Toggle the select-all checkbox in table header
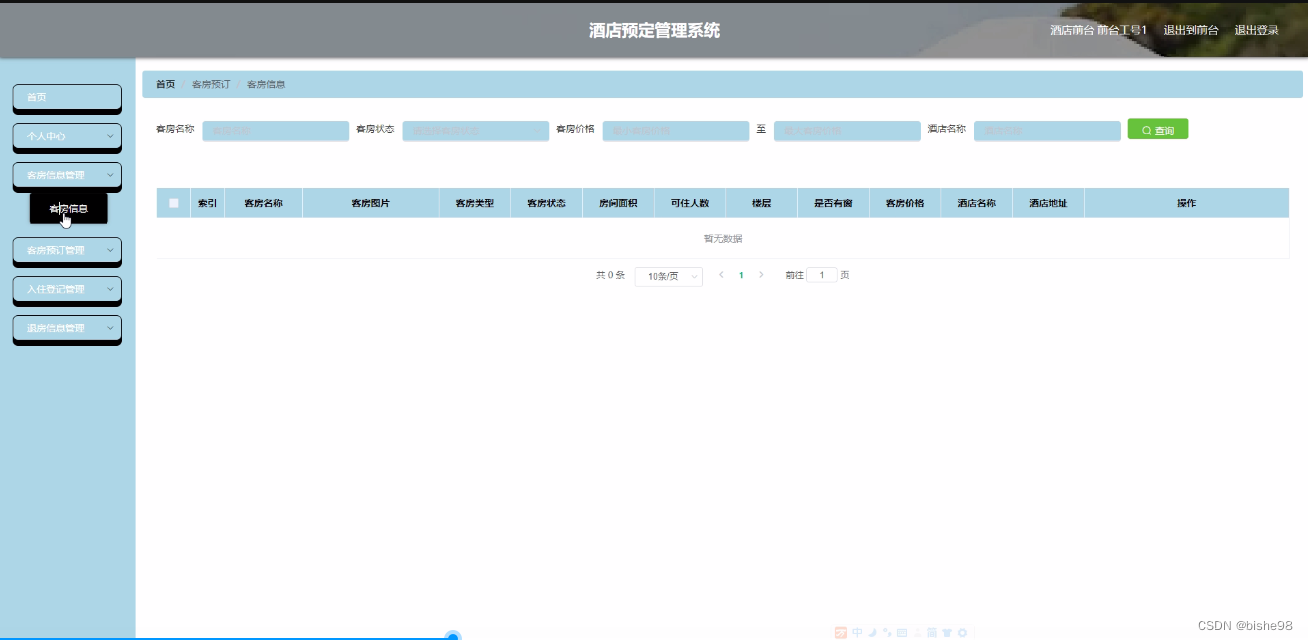The width and height of the screenshot is (1308, 640). pyautogui.click(x=172, y=202)
